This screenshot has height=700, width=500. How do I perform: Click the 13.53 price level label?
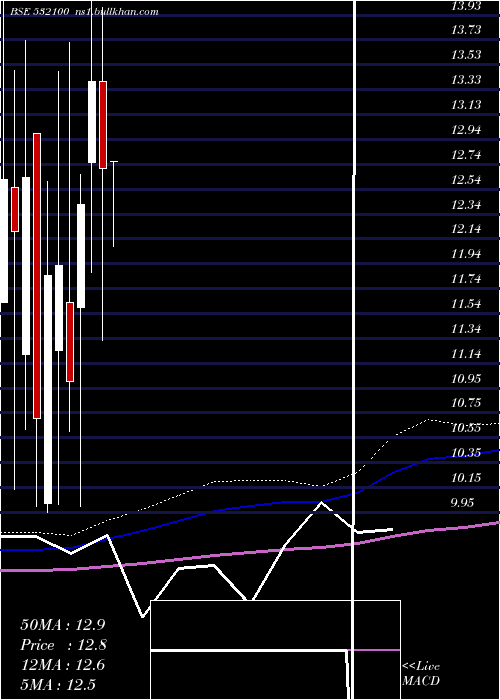(x=467, y=55)
